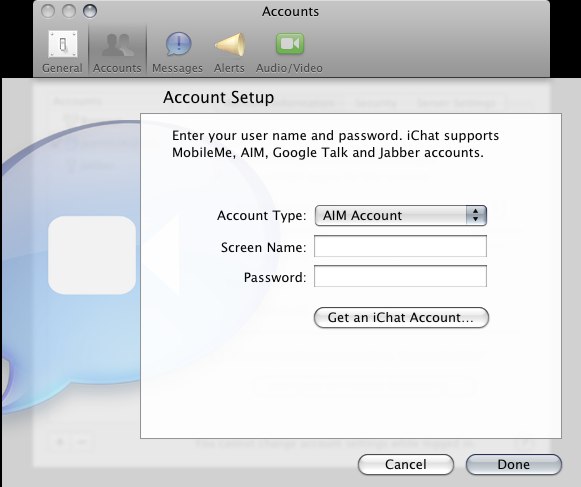Focus the Screen Name field
The image size is (581, 487).
400,246
